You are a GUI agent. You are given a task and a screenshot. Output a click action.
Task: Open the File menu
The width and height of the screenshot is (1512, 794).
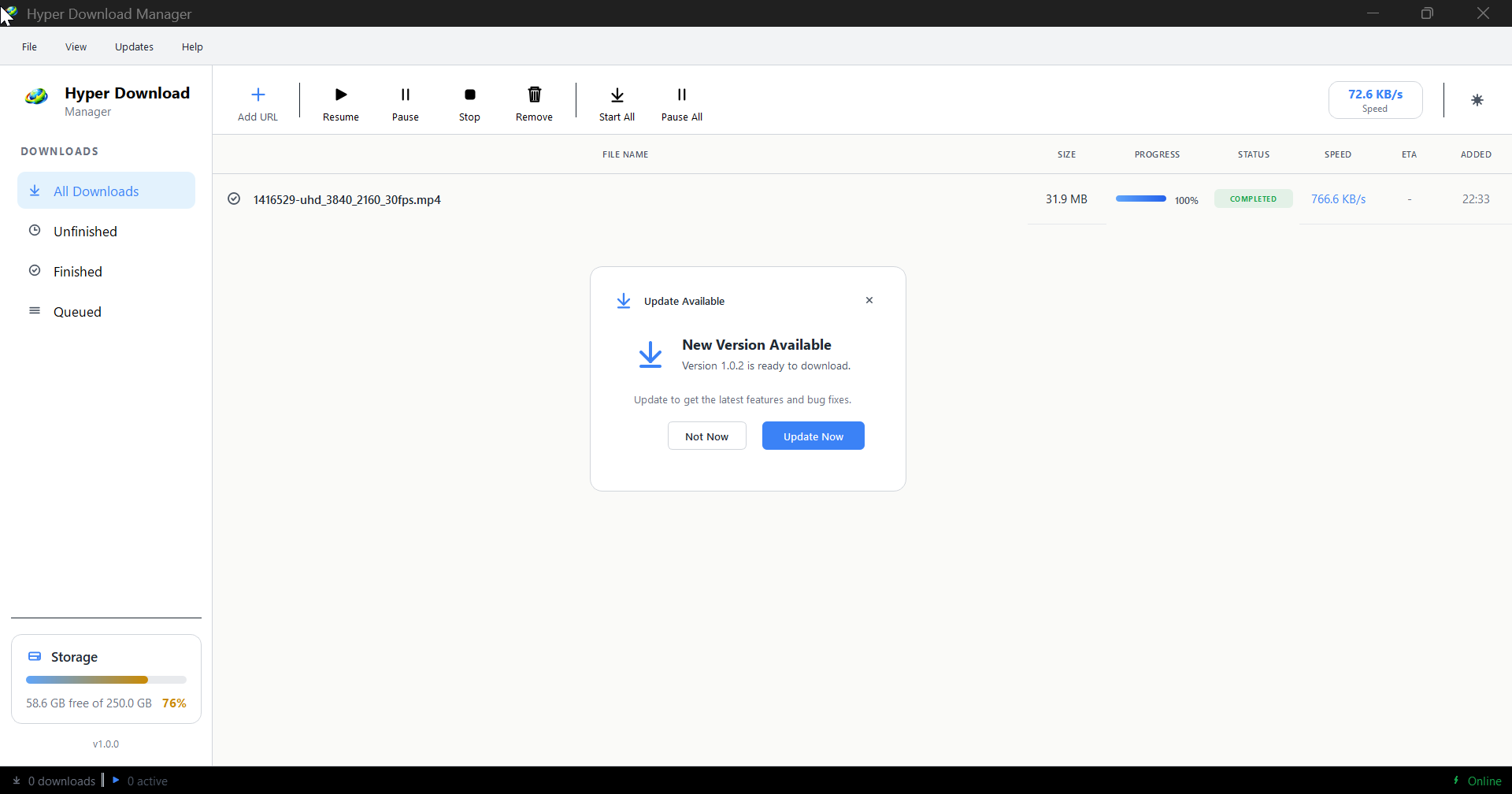click(28, 46)
